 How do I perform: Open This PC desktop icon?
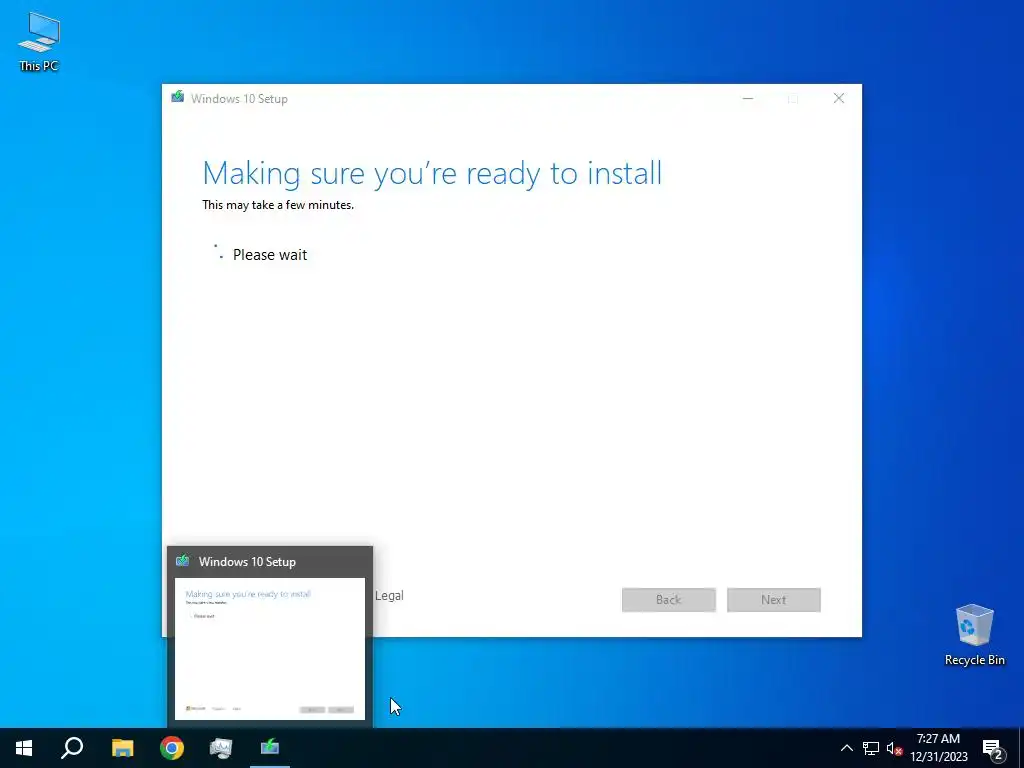(39, 42)
